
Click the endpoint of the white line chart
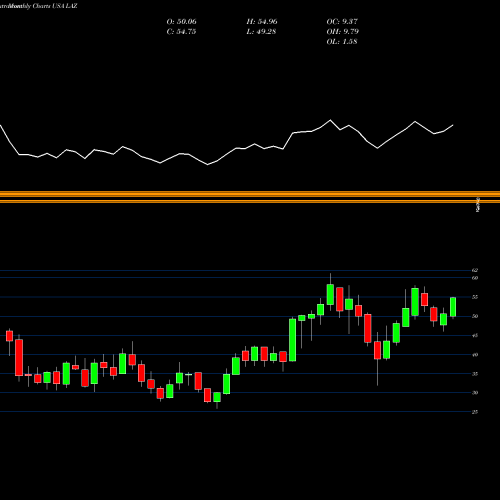click(453, 125)
